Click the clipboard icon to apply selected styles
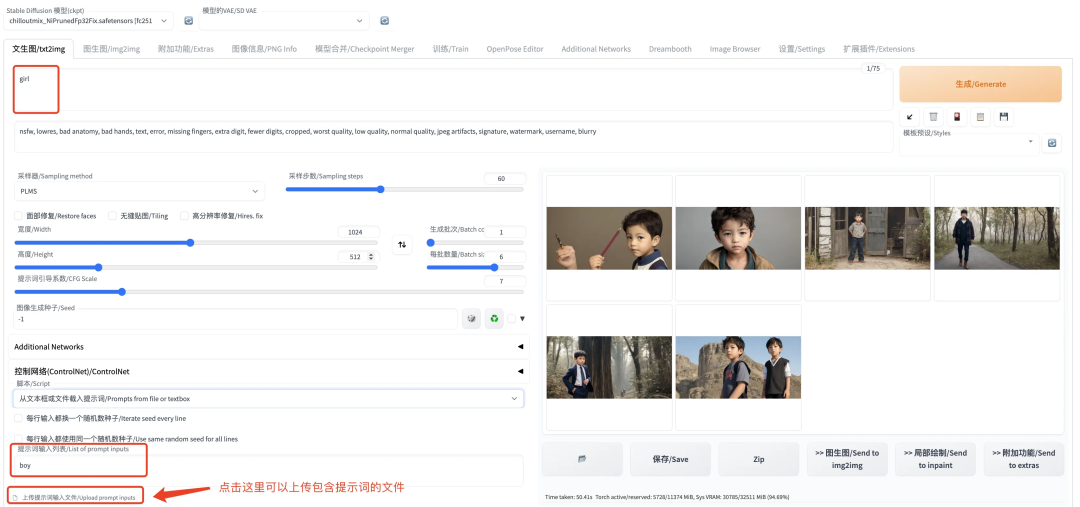This screenshot has width=1080, height=507. (979, 117)
